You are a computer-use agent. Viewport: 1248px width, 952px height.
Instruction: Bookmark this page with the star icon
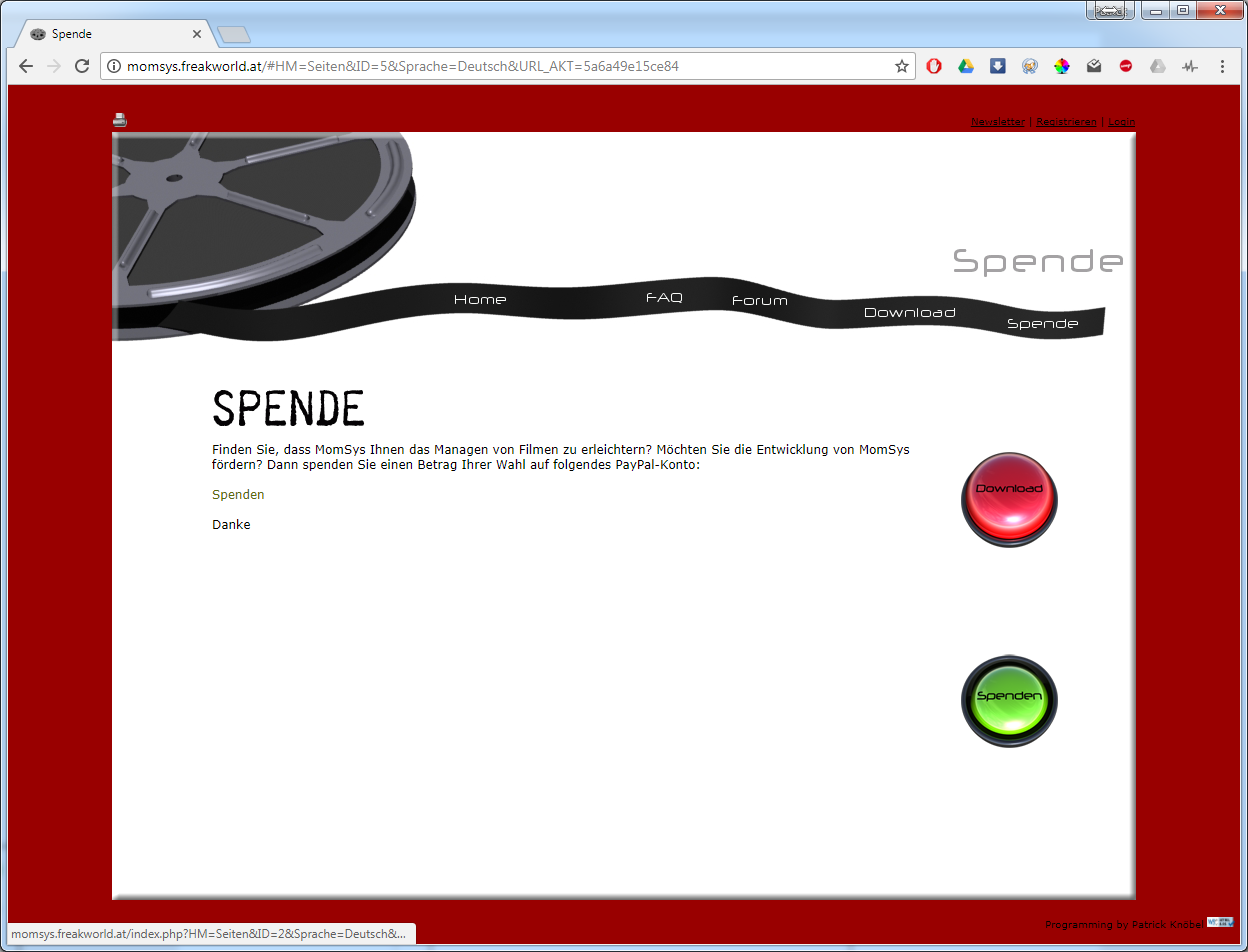click(902, 66)
